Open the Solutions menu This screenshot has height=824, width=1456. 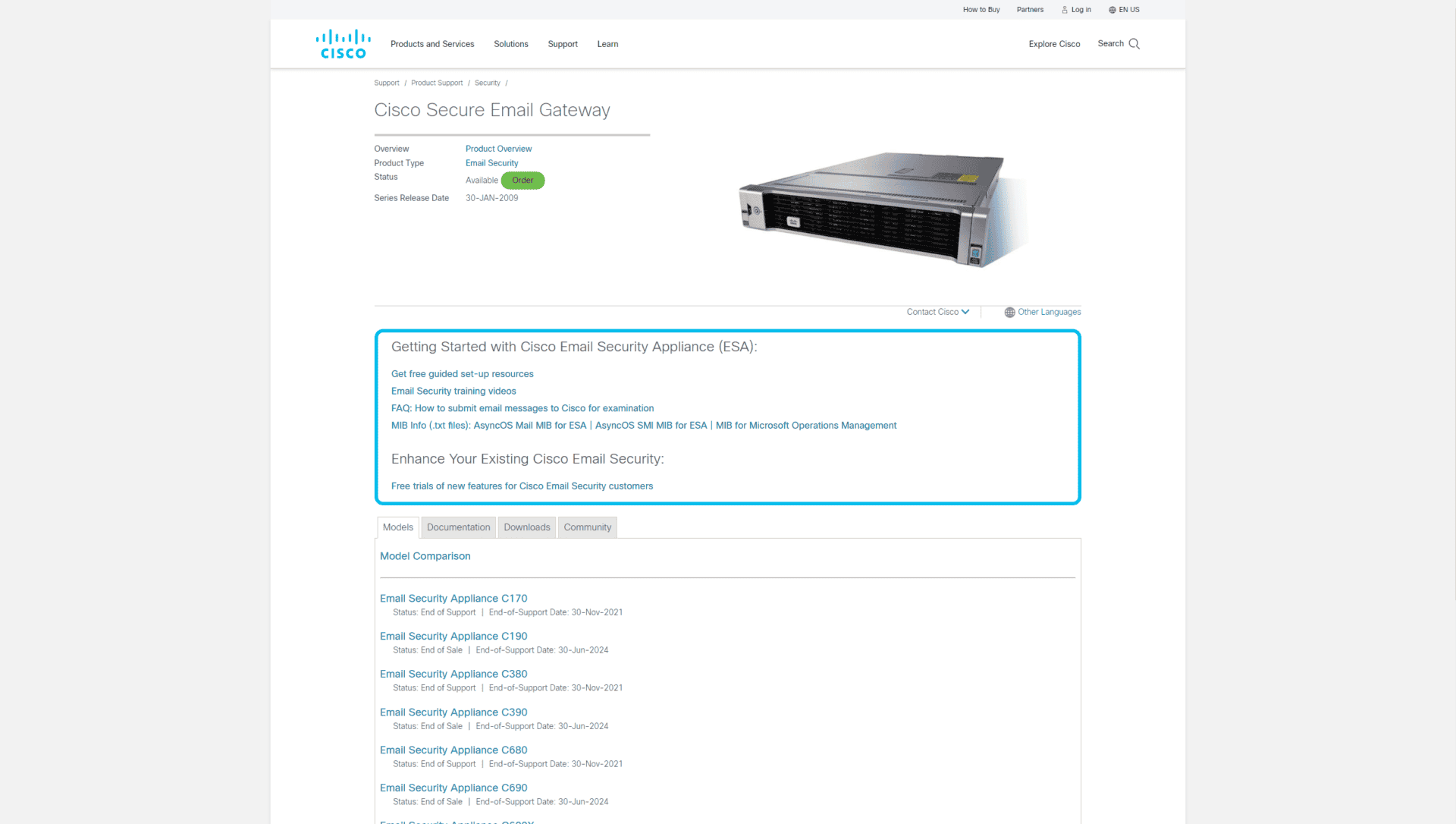pos(510,44)
